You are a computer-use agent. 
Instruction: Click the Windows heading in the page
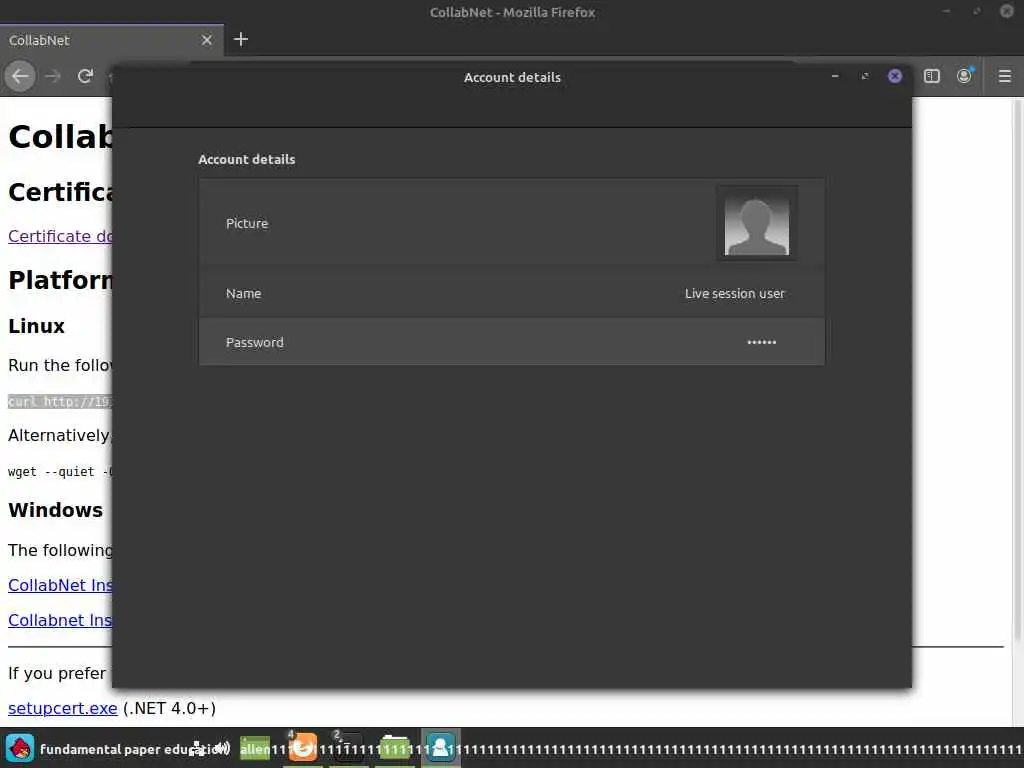(x=56, y=510)
